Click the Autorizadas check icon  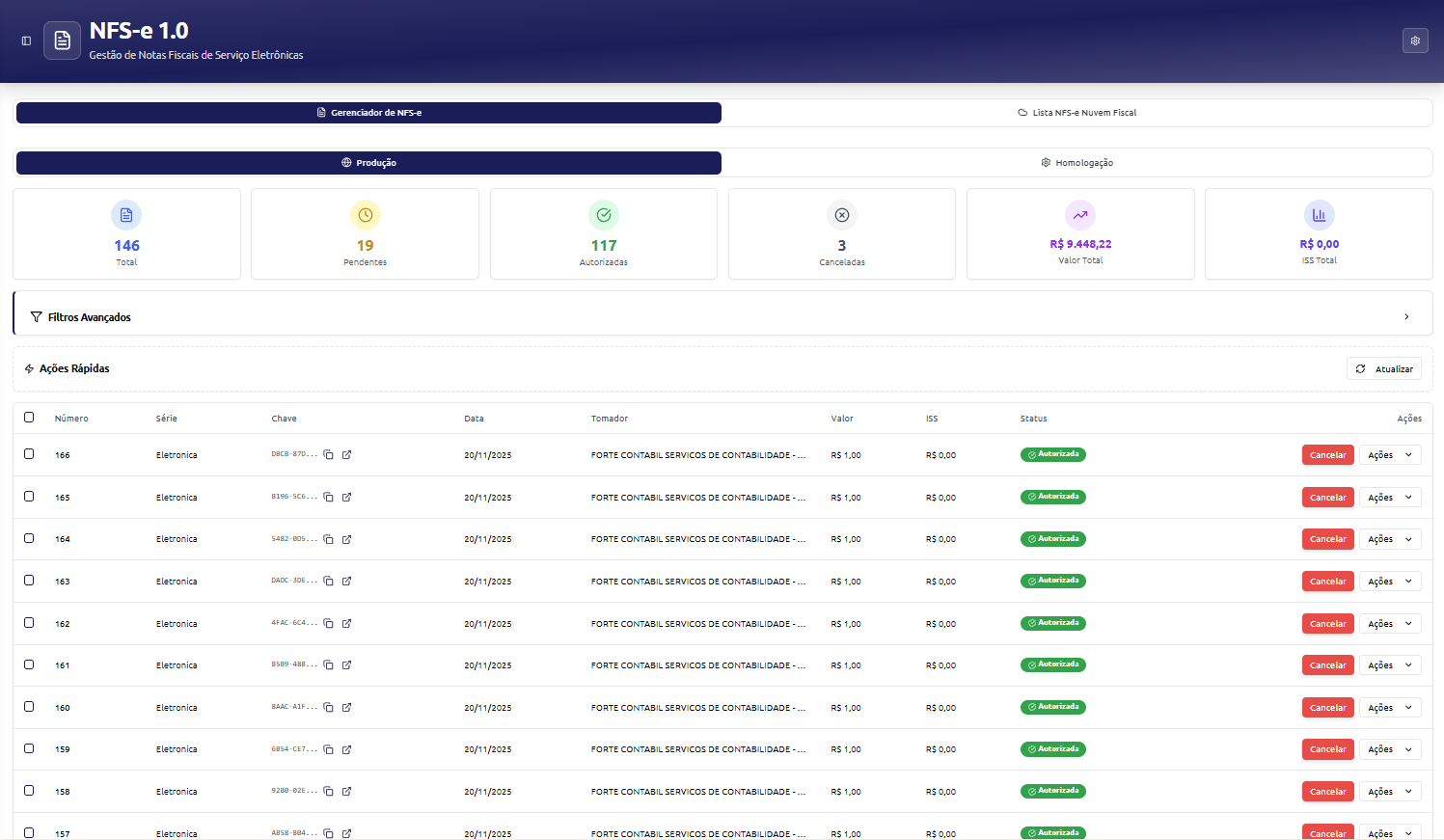tap(604, 215)
